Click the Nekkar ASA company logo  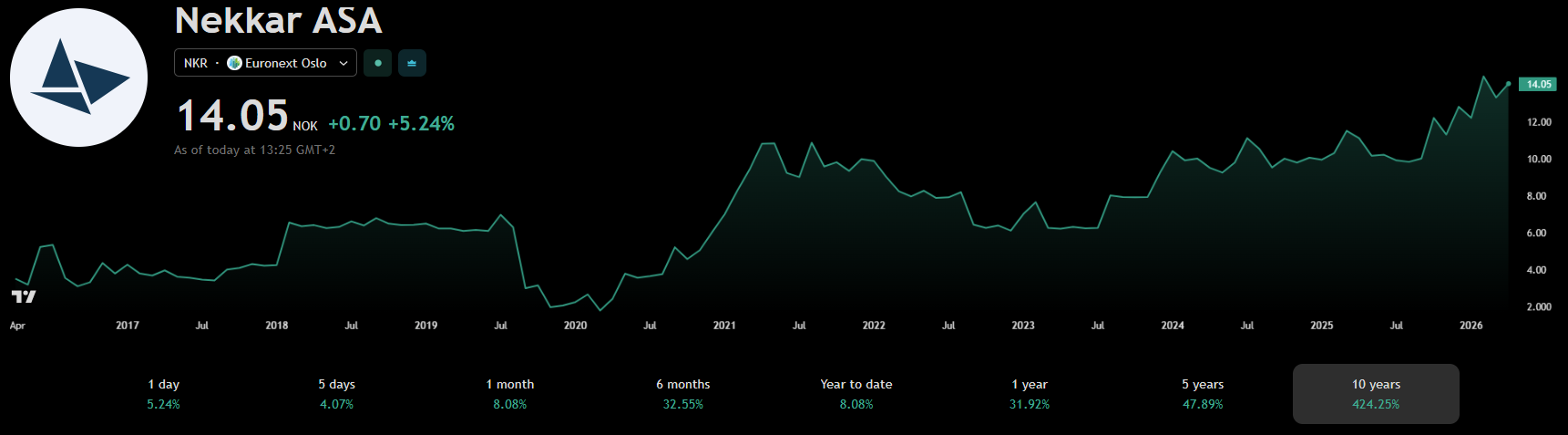click(x=78, y=78)
